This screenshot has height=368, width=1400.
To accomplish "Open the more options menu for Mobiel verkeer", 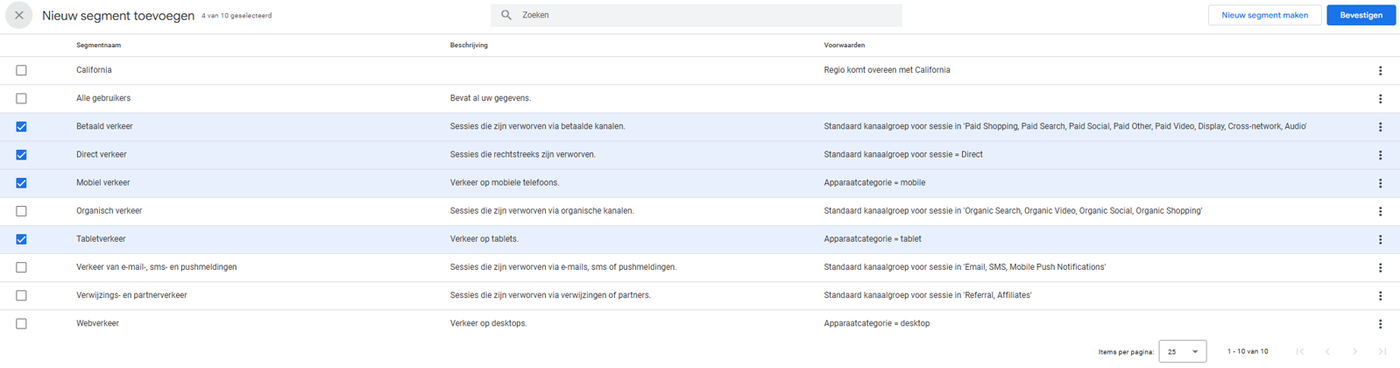I will click(1380, 183).
